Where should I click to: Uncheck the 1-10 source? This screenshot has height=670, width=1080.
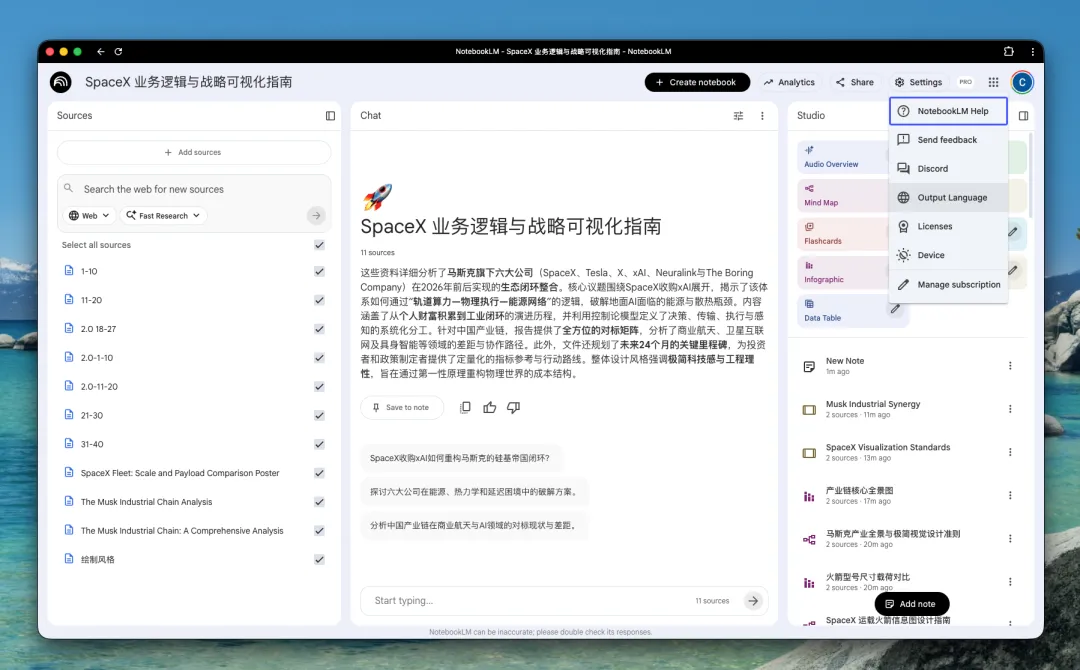pyautogui.click(x=319, y=271)
